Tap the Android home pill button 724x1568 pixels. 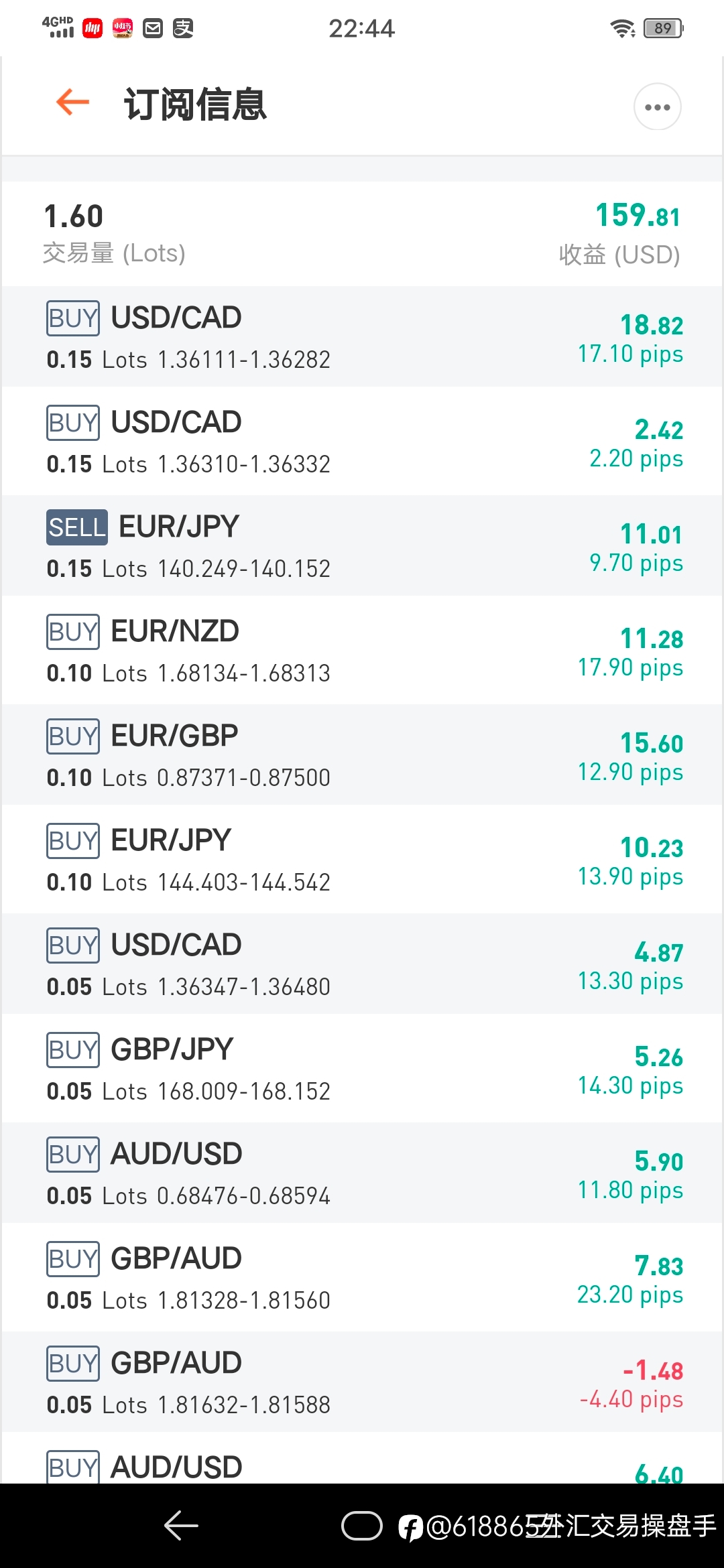tap(362, 1526)
